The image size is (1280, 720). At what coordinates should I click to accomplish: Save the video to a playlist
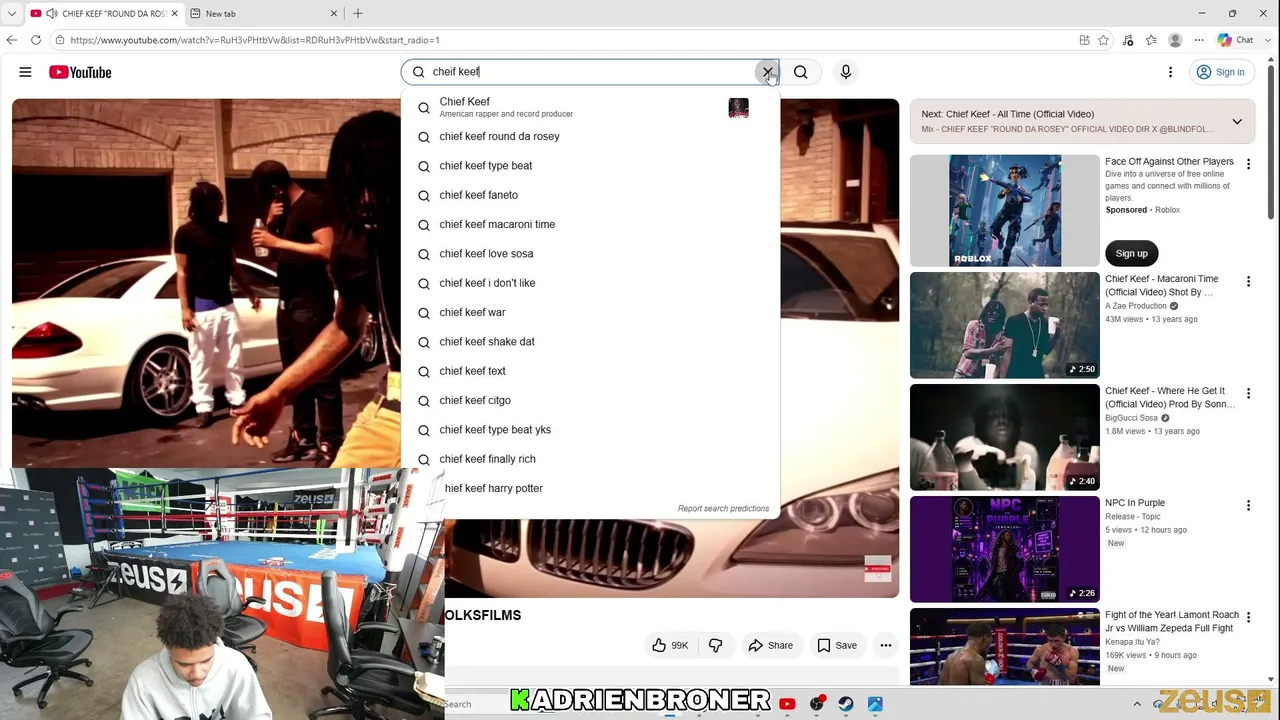pos(837,646)
